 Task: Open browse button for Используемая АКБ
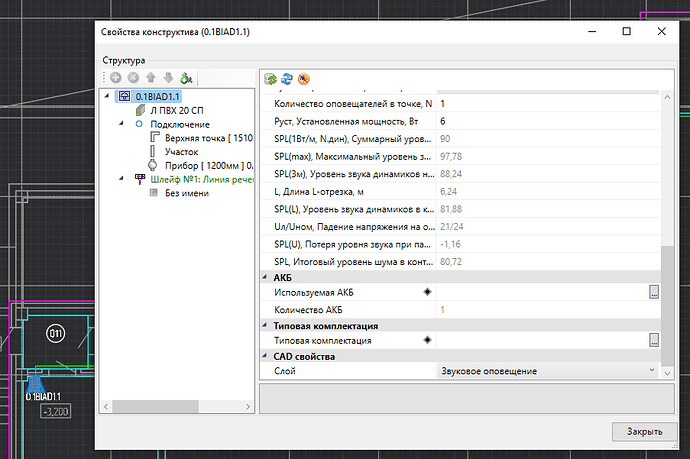[x=653, y=292]
